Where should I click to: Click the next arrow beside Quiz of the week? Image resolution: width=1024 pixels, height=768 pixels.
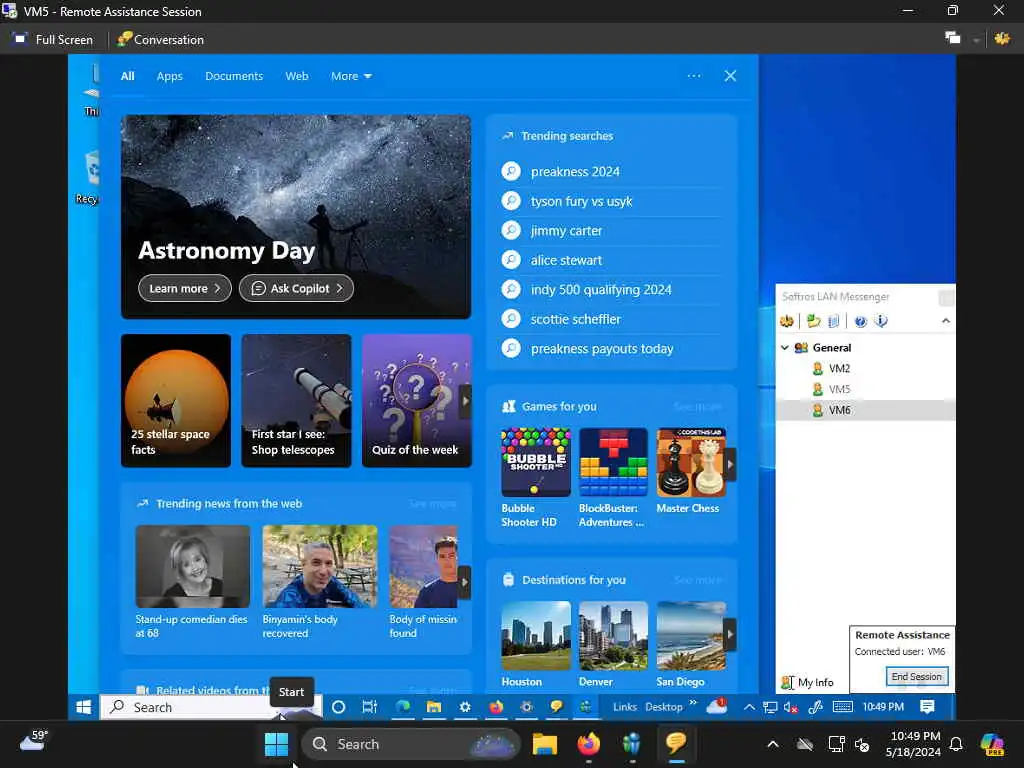(465, 400)
